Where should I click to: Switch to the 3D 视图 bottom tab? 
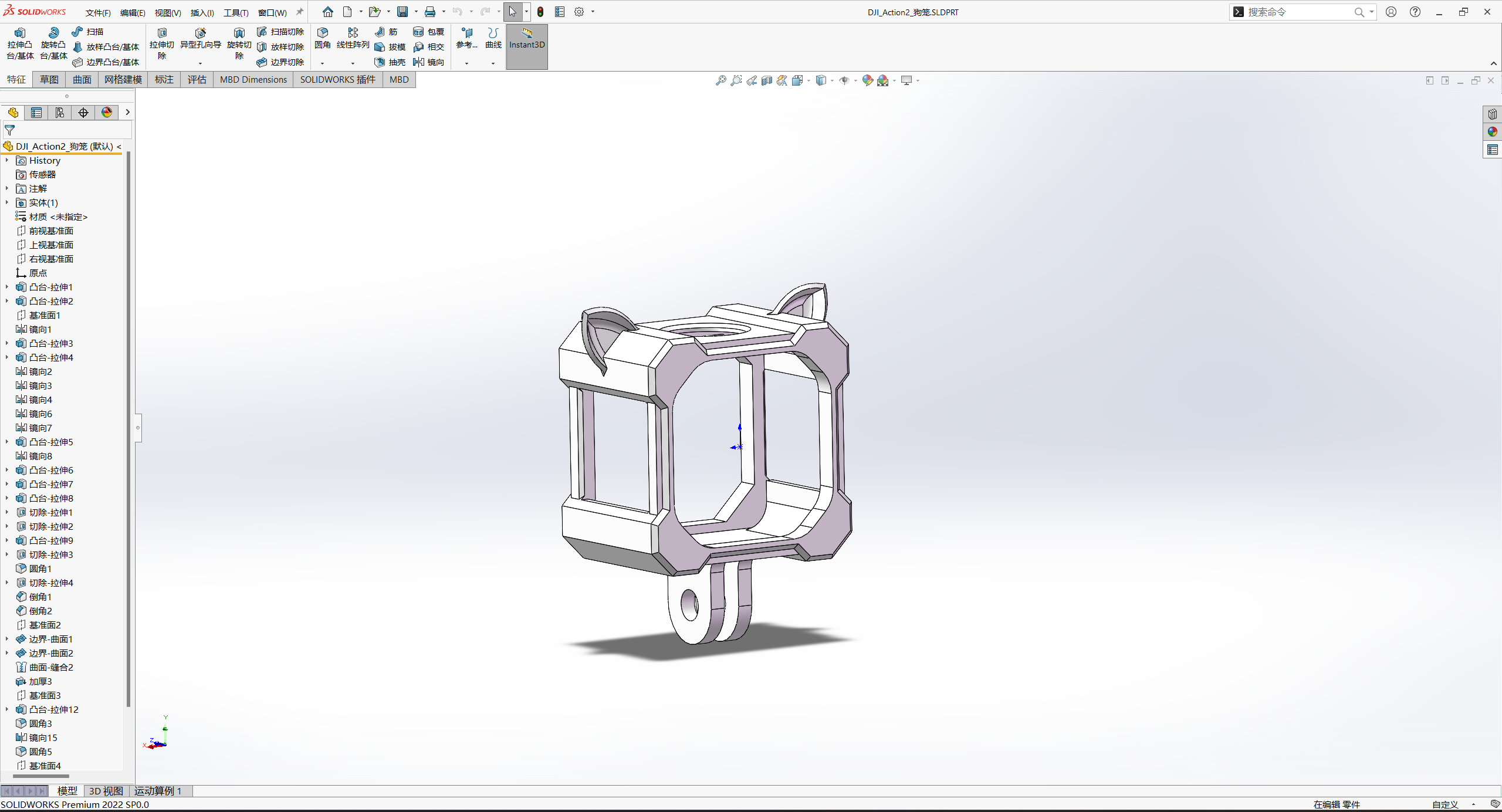click(106, 791)
